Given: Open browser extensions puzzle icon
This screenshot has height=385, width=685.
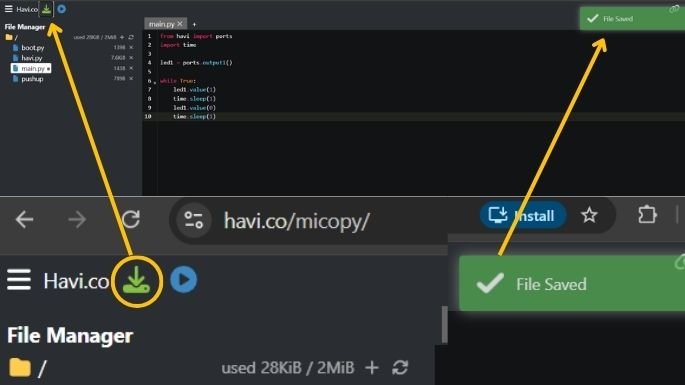Looking at the screenshot, I should pos(647,215).
